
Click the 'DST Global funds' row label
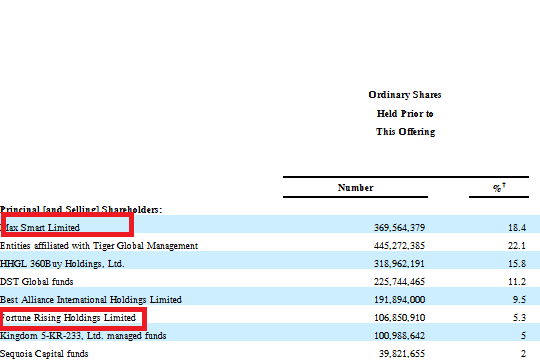coord(37,282)
